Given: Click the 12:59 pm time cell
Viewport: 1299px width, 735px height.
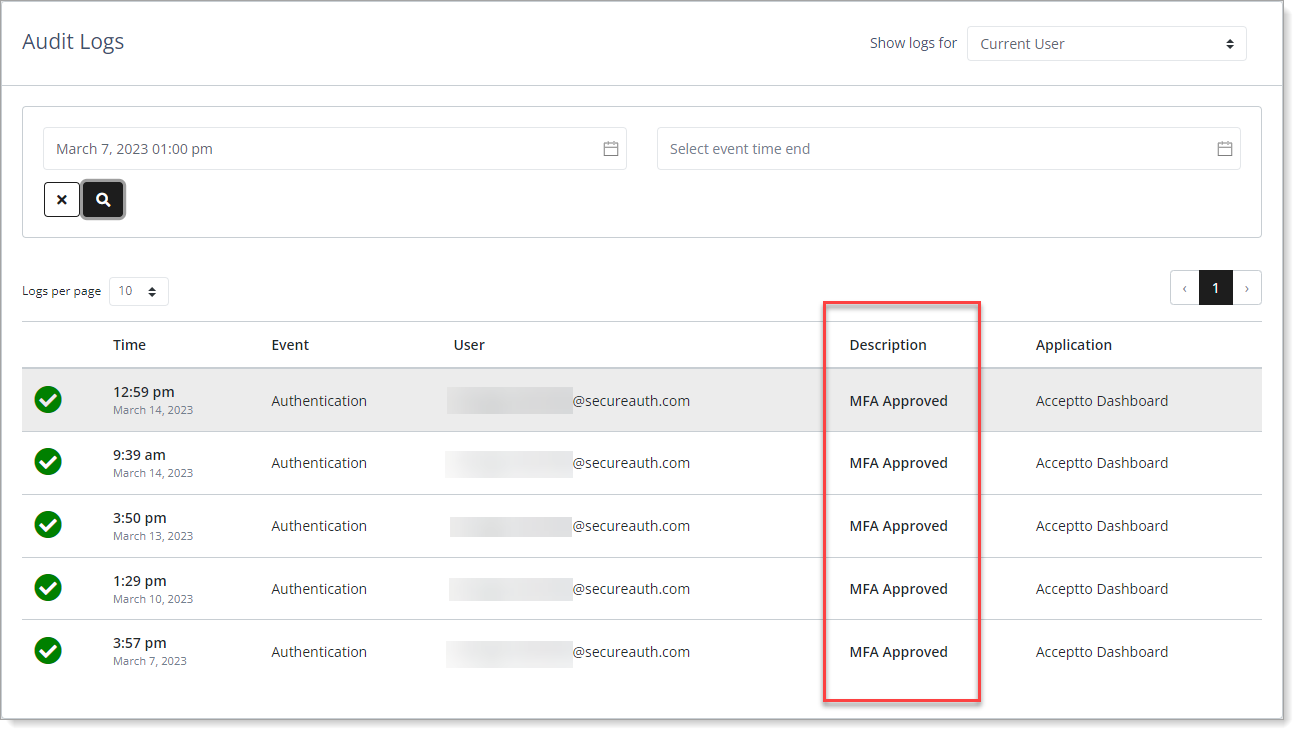Looking at the screenshot, I should tap(153, 400).
